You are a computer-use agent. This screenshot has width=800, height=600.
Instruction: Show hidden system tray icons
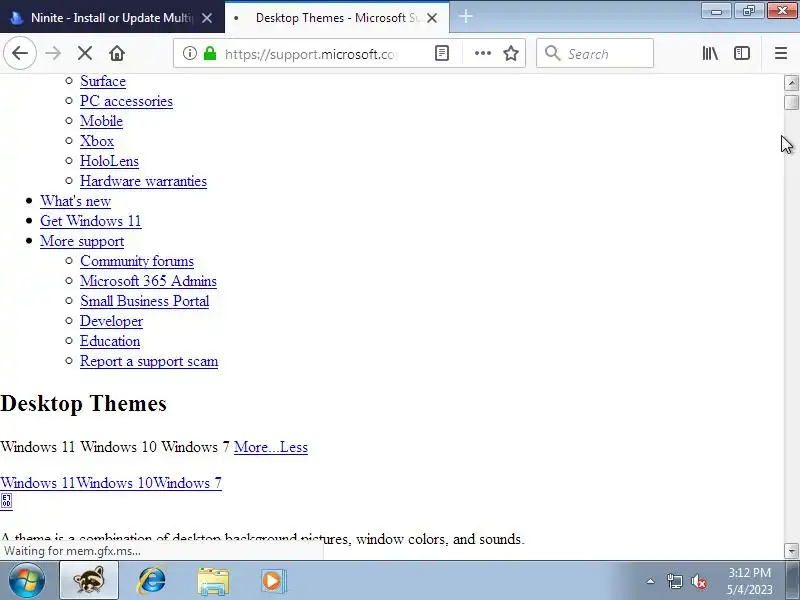point(650,581)
